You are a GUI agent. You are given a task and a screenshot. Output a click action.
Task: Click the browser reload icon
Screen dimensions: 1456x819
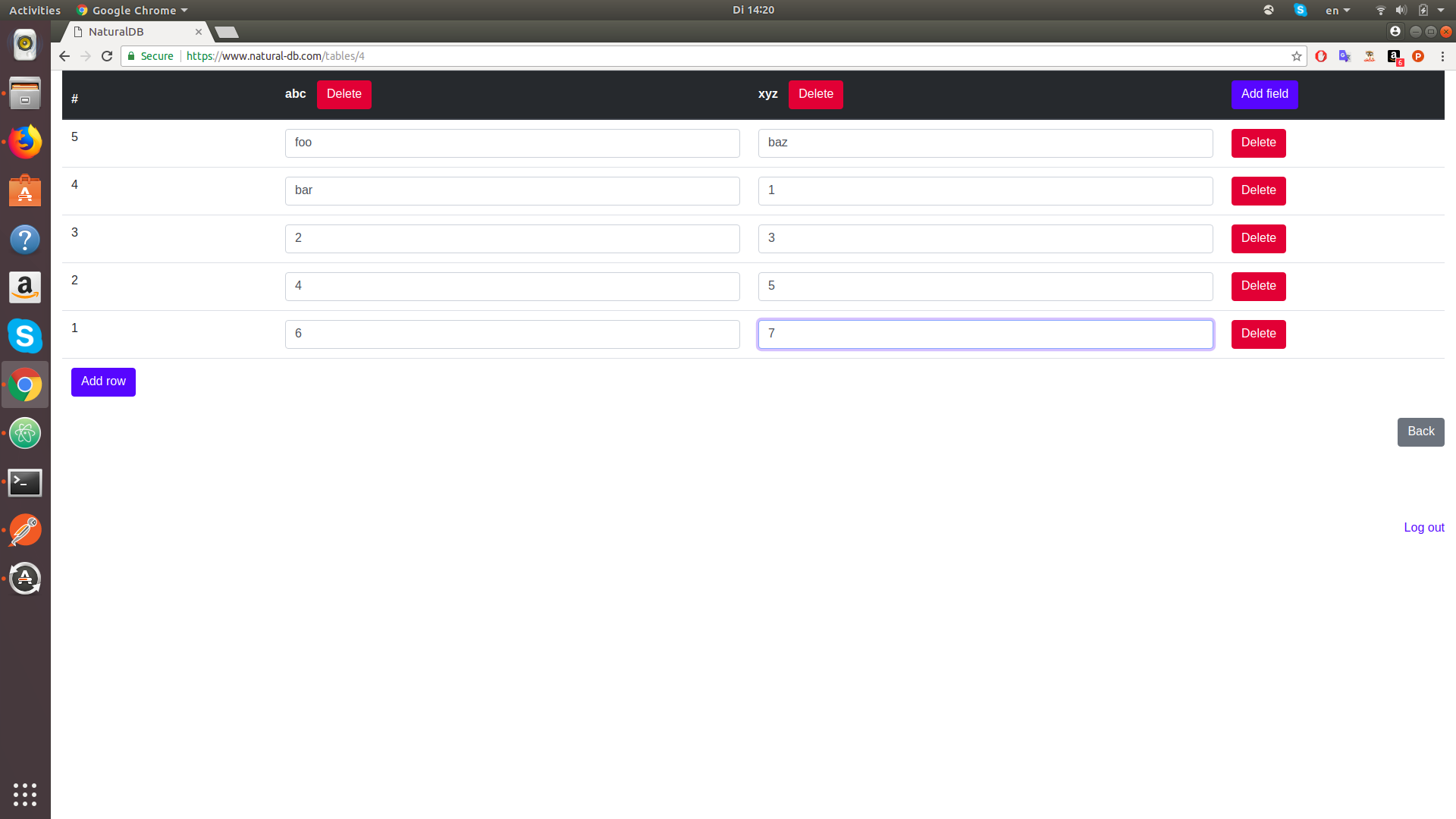click(x=107, y=56)
